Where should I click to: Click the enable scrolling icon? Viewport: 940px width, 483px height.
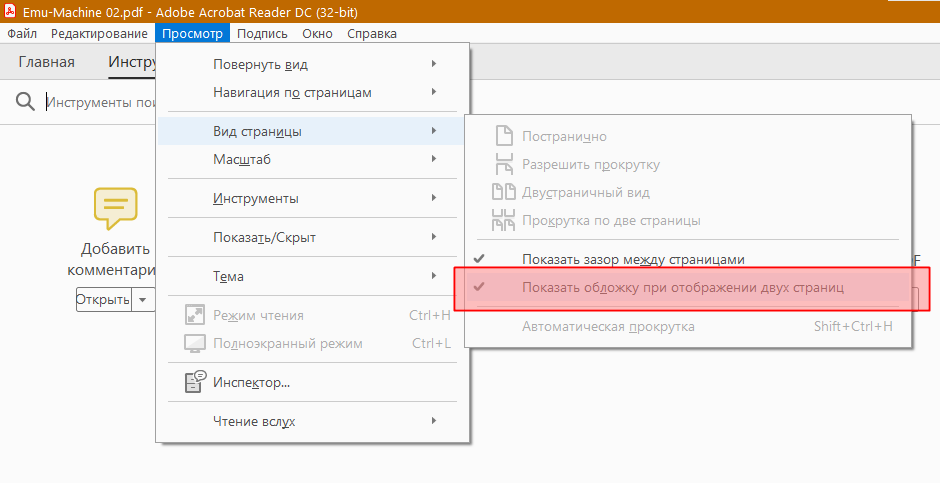(x=504, y=164)
